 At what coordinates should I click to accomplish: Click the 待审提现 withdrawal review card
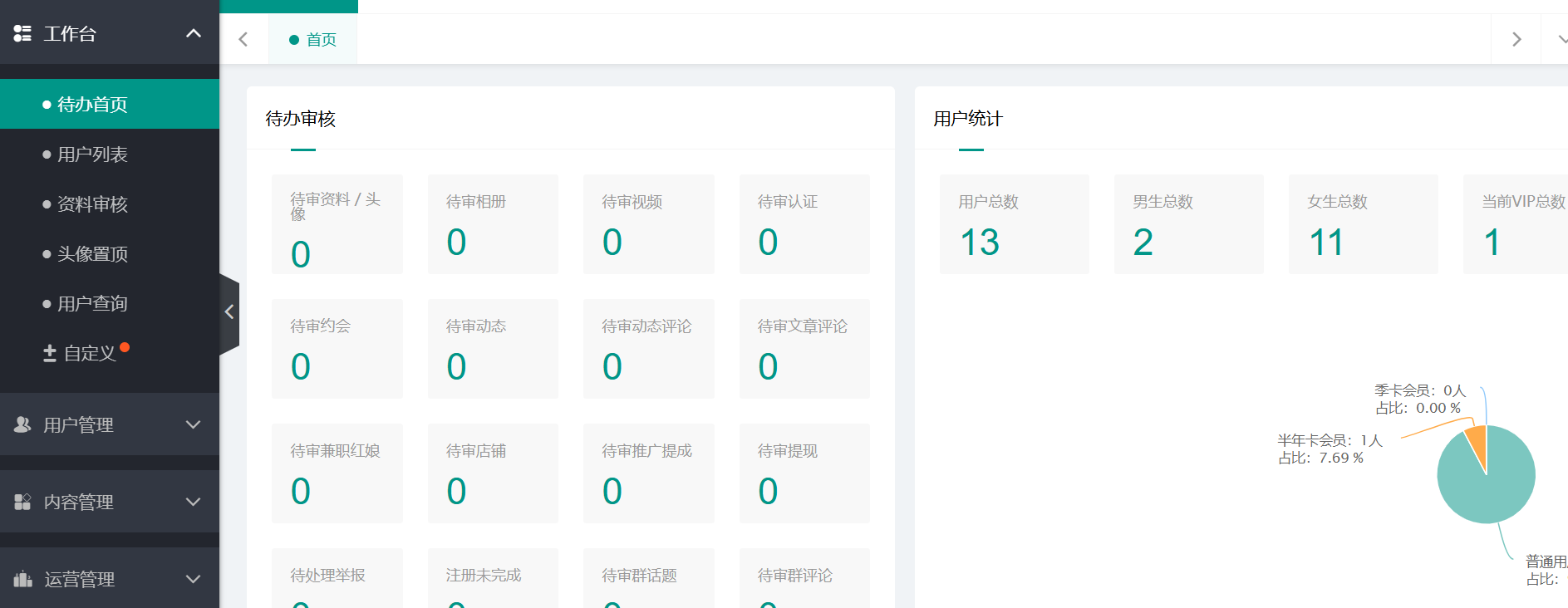[804, 473]
